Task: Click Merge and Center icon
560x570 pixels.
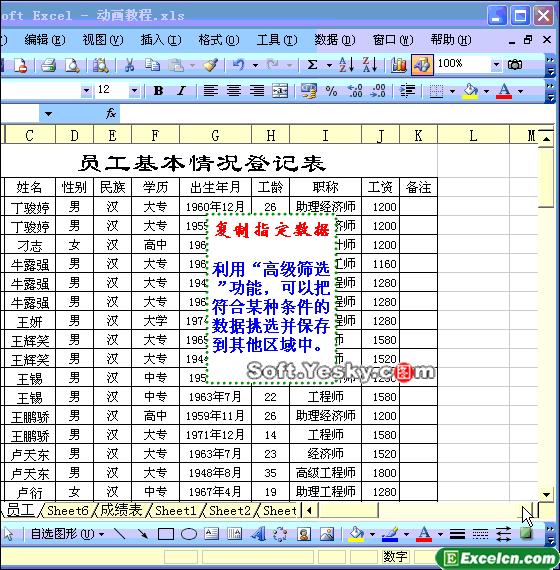Action: tap(280, 91)
